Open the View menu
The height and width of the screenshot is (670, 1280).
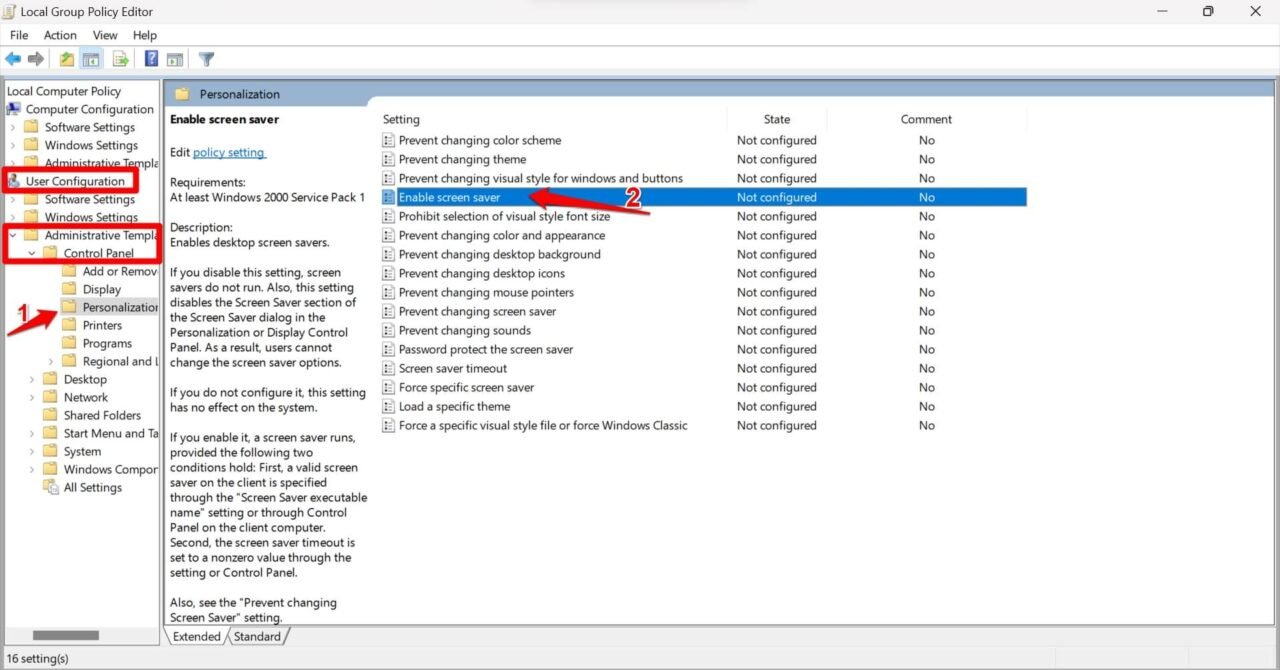pyautogui.click(x=104, y=34)
